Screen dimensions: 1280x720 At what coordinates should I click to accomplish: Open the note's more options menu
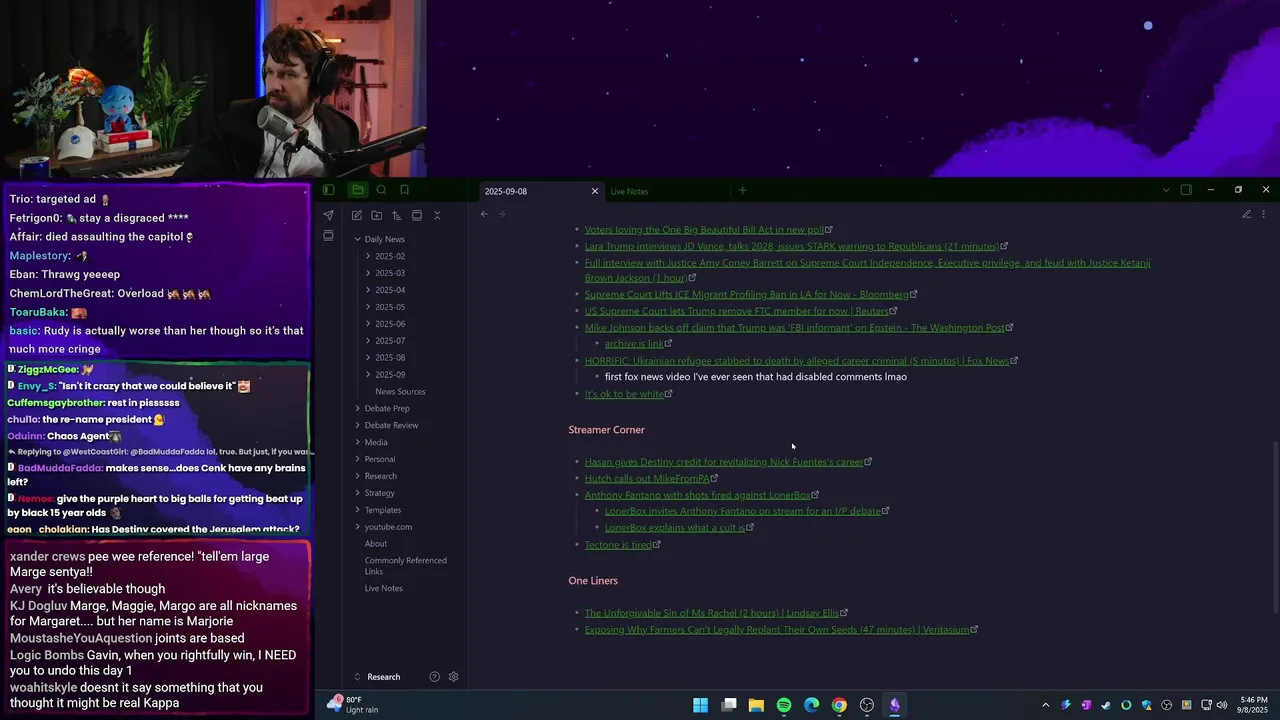click(x=1263, y=214)
